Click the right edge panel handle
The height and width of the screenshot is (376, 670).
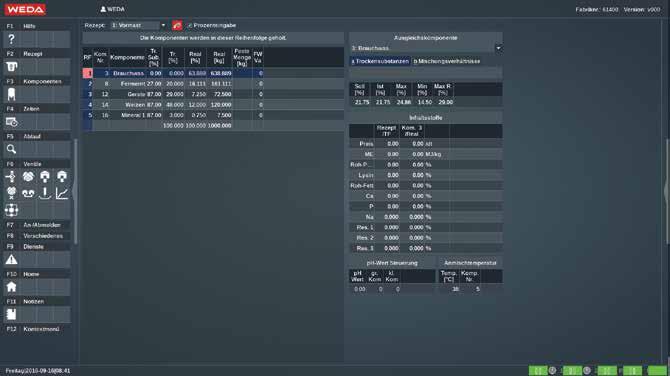[667, 191]
